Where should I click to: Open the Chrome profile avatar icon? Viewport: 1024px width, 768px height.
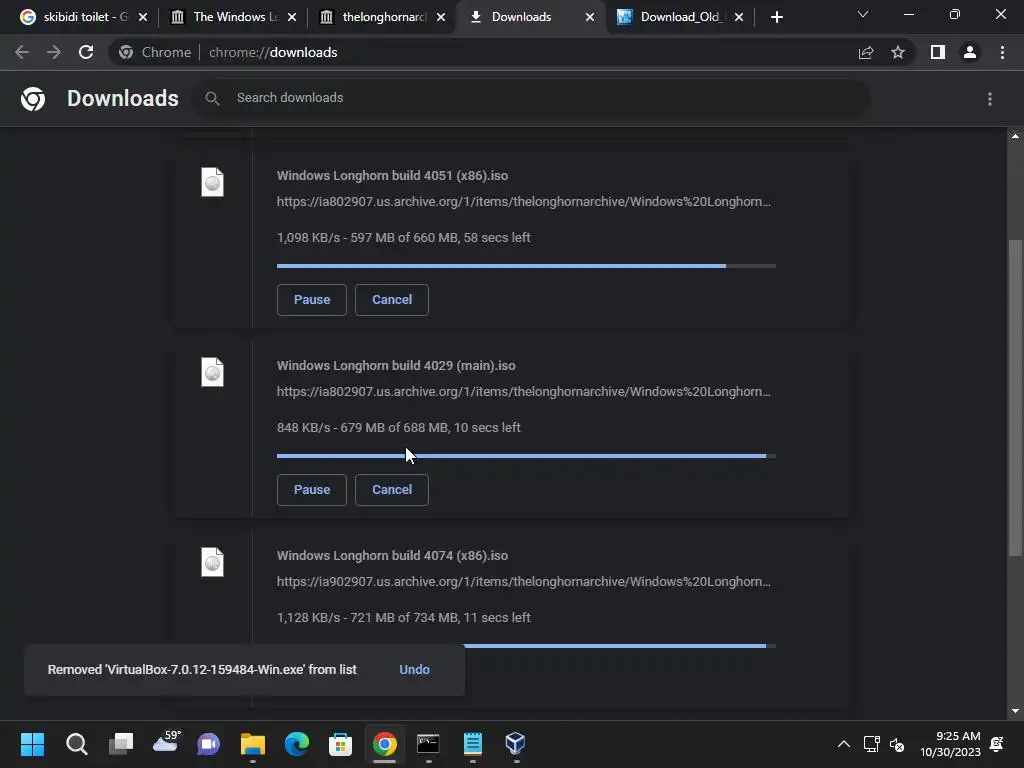970,52
